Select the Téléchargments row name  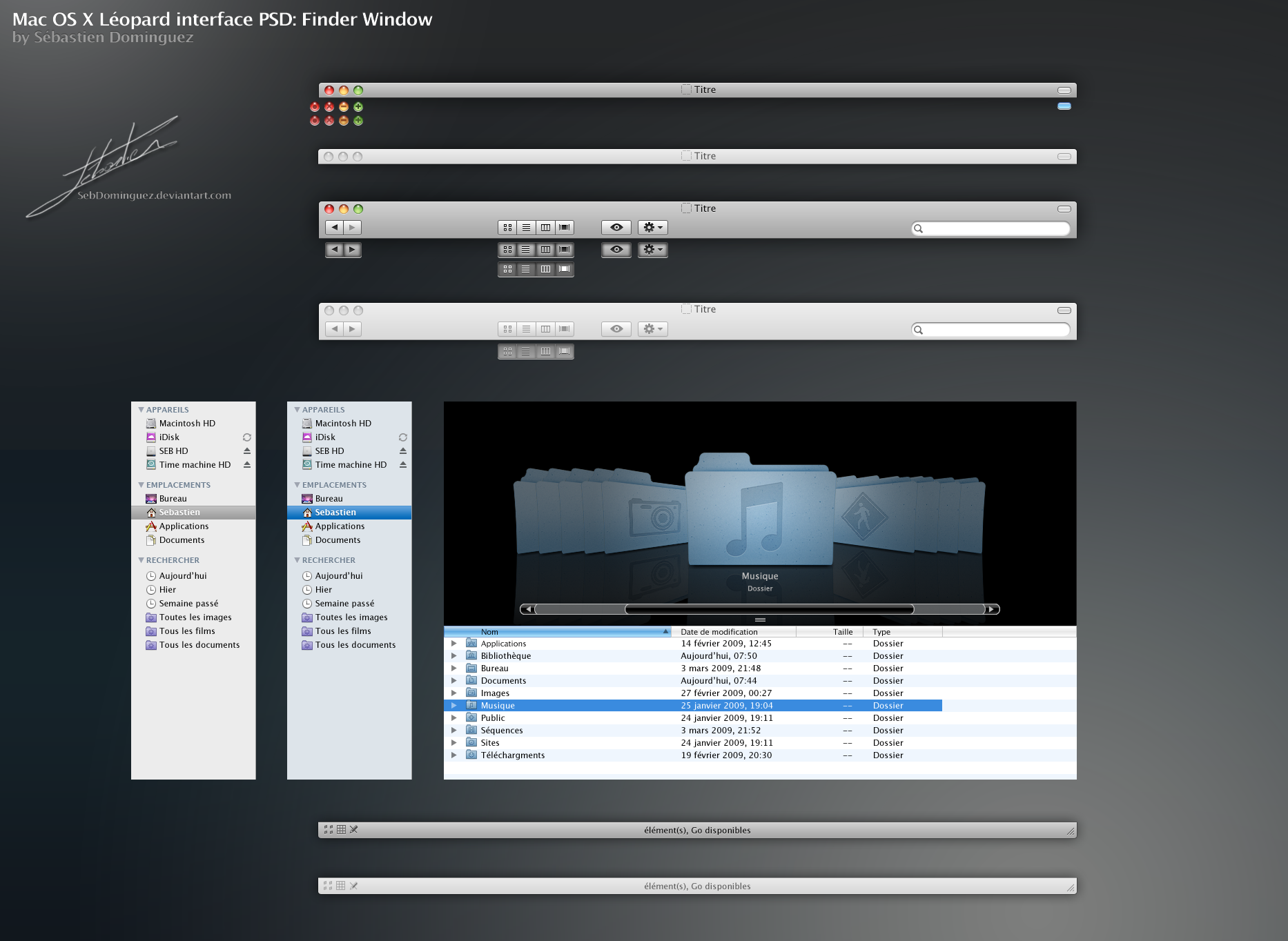(x=513, y=755)
